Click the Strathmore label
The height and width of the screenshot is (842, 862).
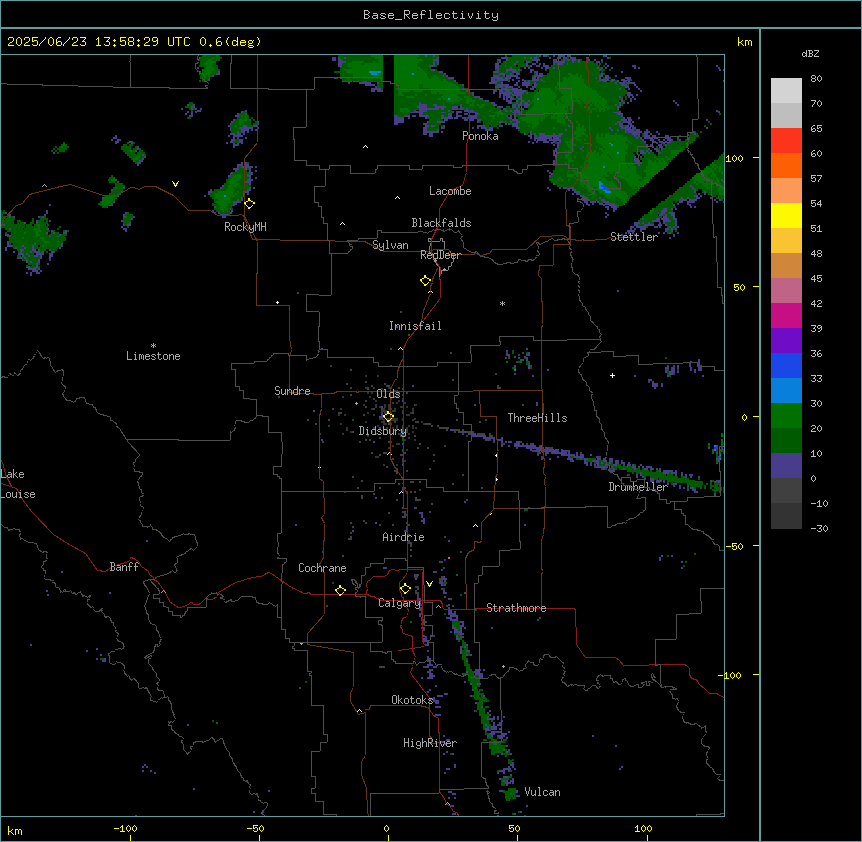coord(516,608)
